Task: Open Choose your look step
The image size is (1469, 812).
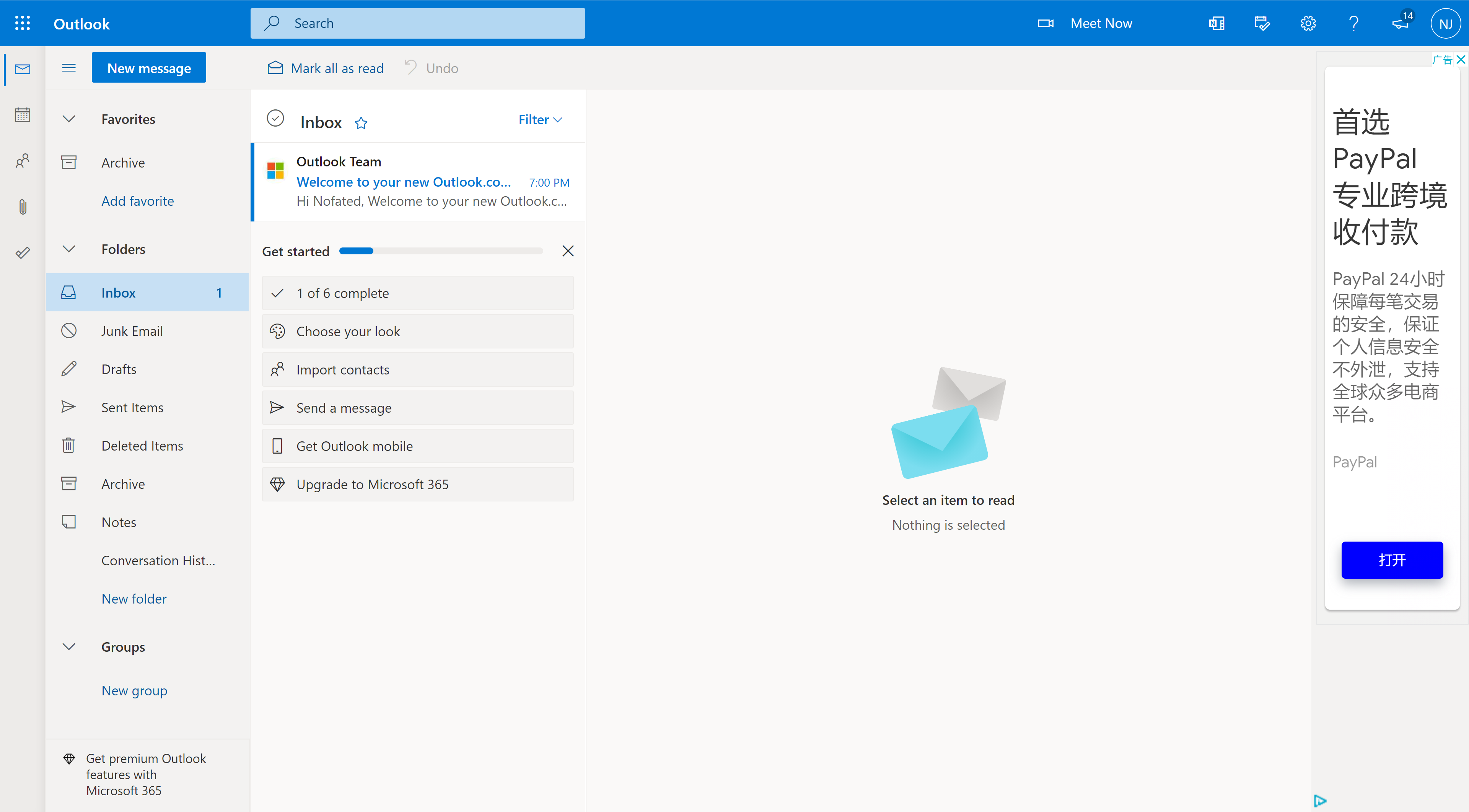Action: [417, 331]
